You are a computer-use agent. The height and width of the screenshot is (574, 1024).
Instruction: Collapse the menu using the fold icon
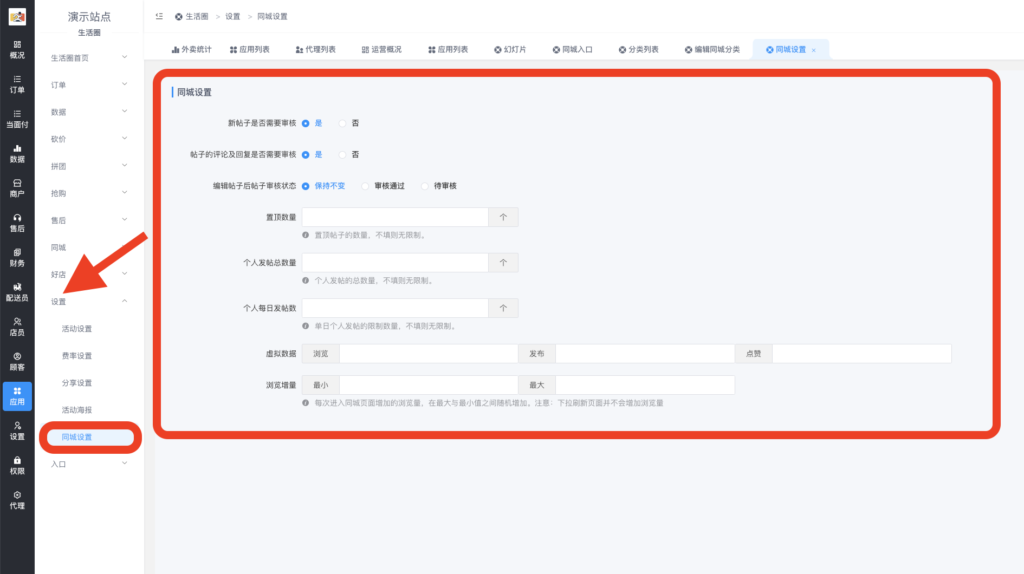[159, 16]
